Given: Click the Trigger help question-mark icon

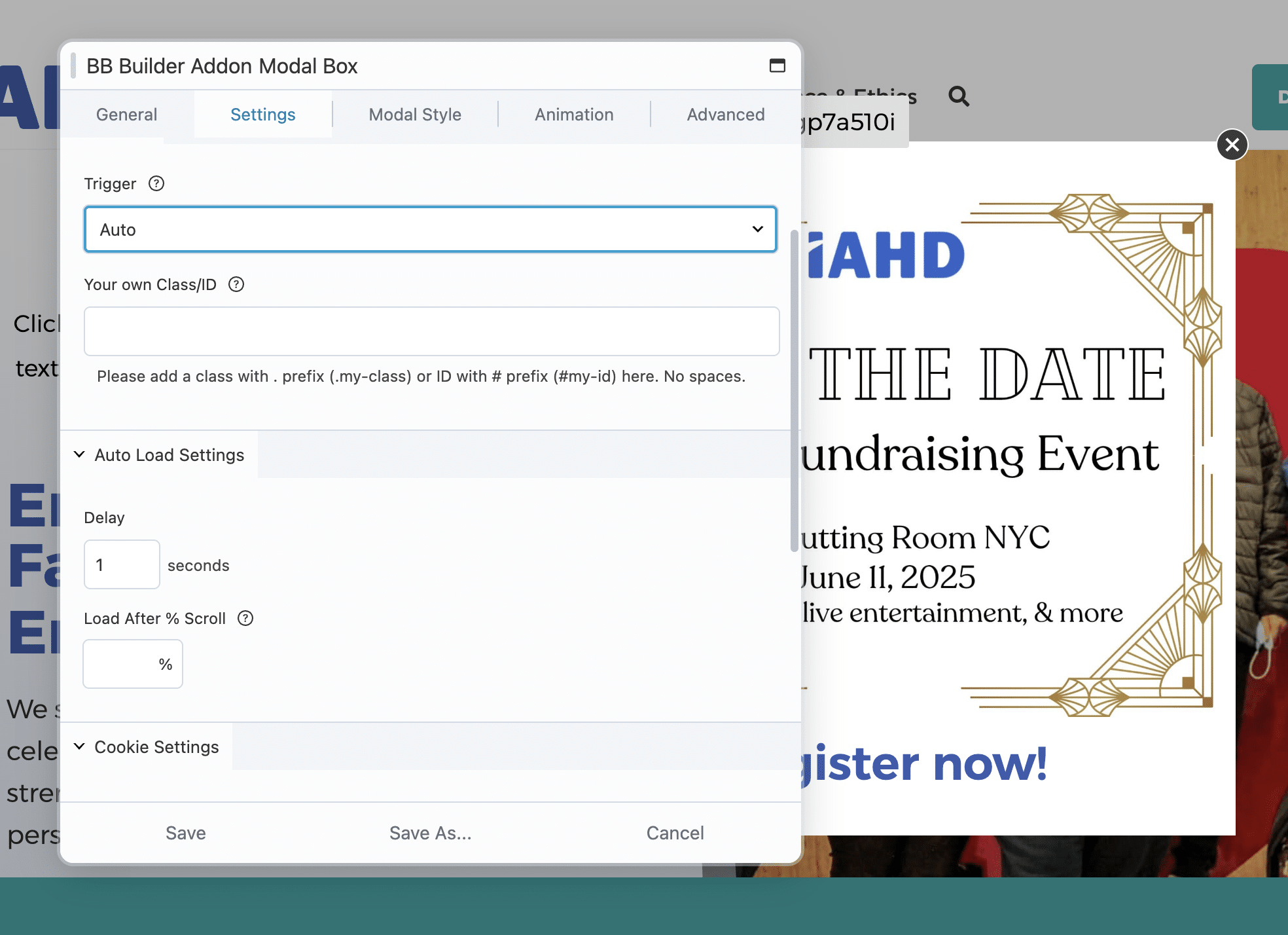Looking at the screenshot, I should 156,183.
